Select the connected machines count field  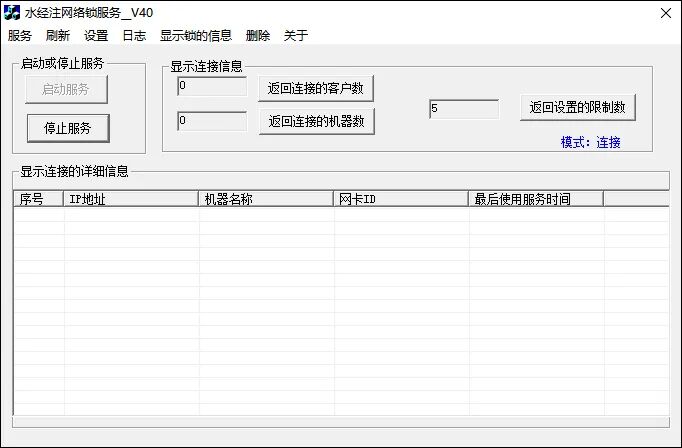pos(212,121)
